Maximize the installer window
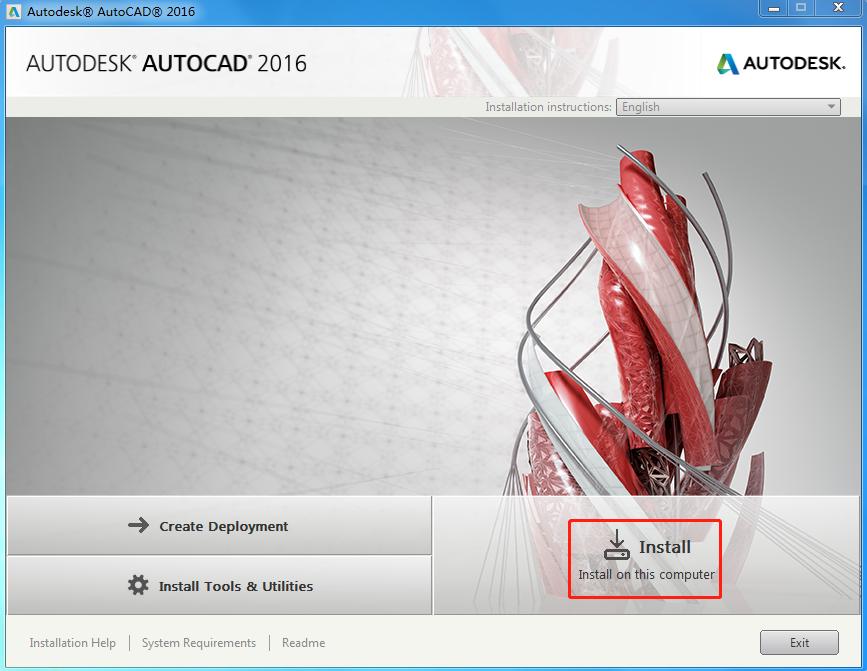Image resolution: width=867 pixels, height=671 pixels. (801, 9)
